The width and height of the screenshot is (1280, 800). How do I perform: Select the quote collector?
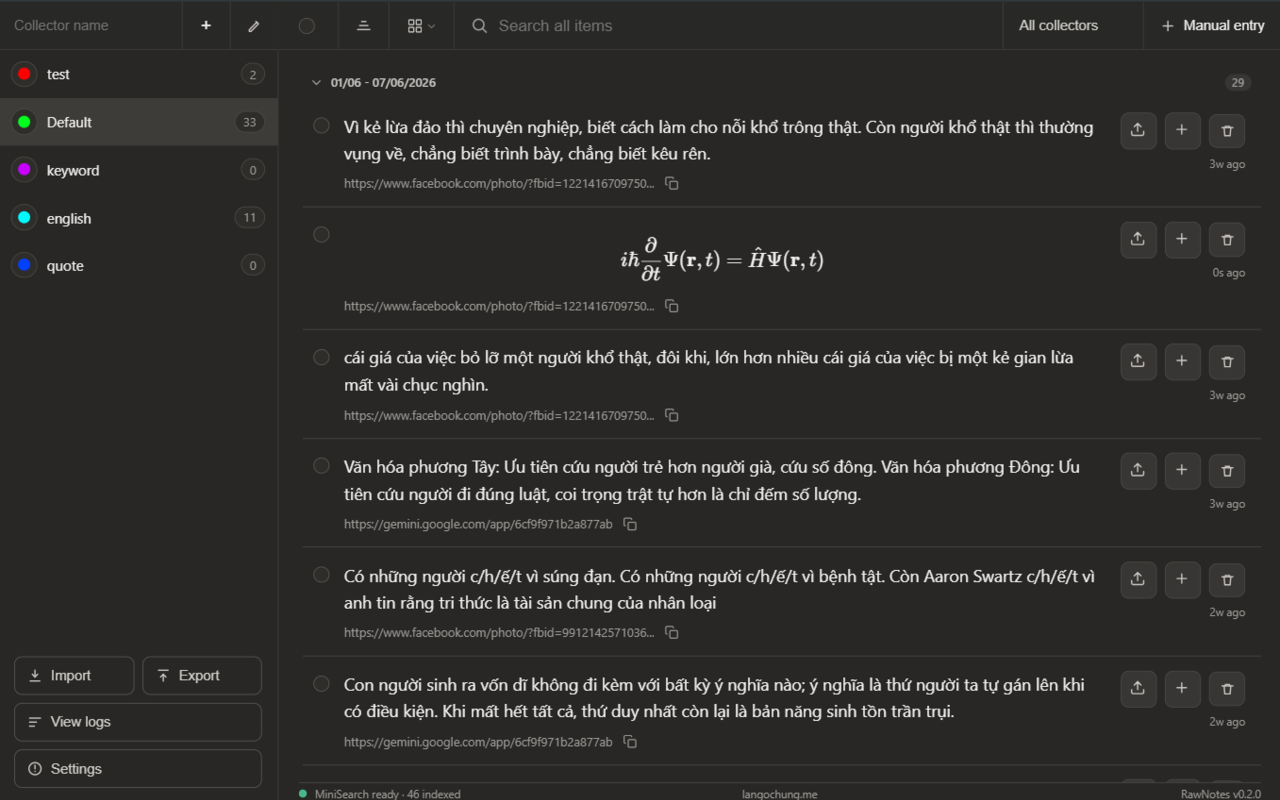(x=139, y=266)
